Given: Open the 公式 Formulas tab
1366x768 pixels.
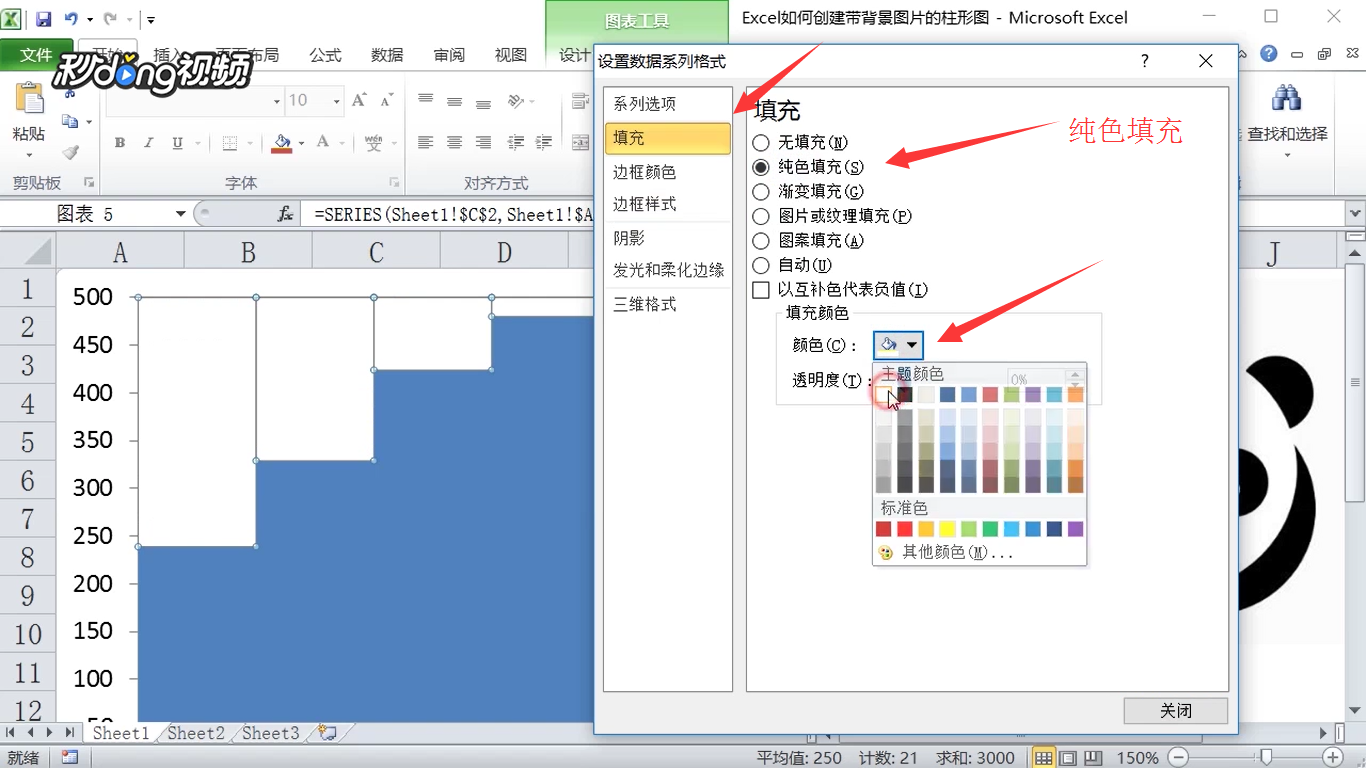Looking at the screenshot, I should (x=326, y=55).
